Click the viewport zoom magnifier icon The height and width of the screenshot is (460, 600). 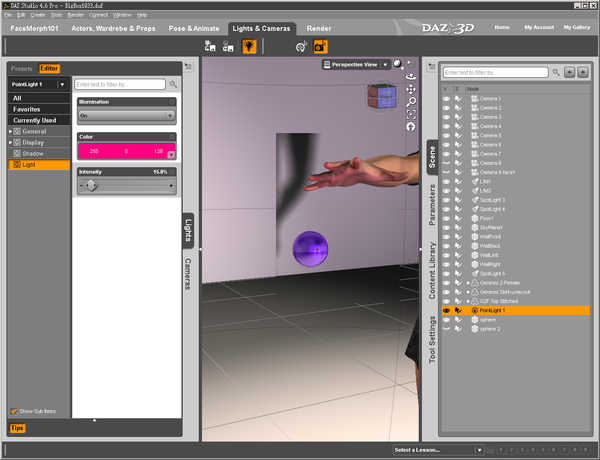pyautogui.click(x=411, y=102)
